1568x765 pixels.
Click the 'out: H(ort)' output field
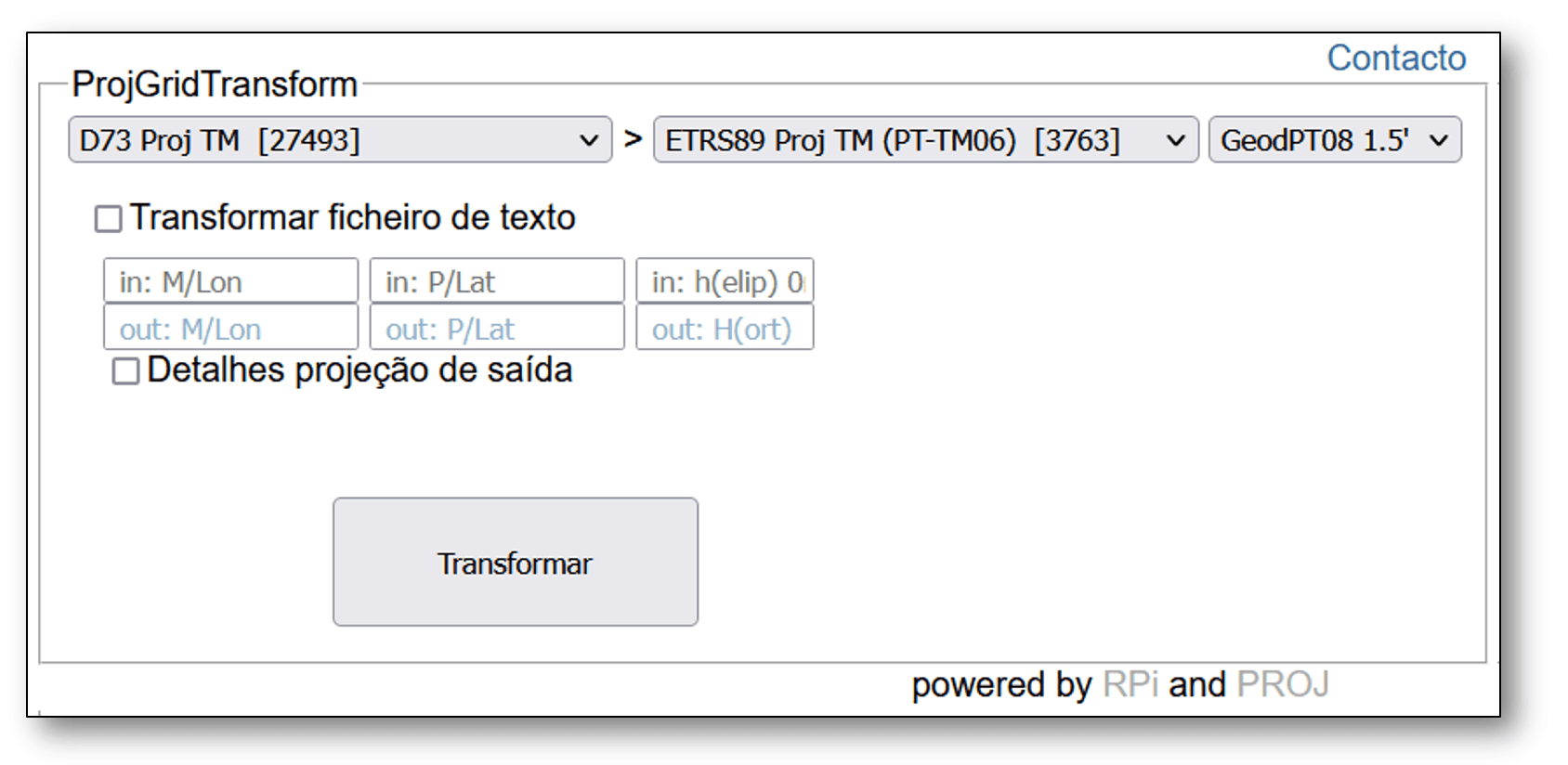tap(725, 329)
